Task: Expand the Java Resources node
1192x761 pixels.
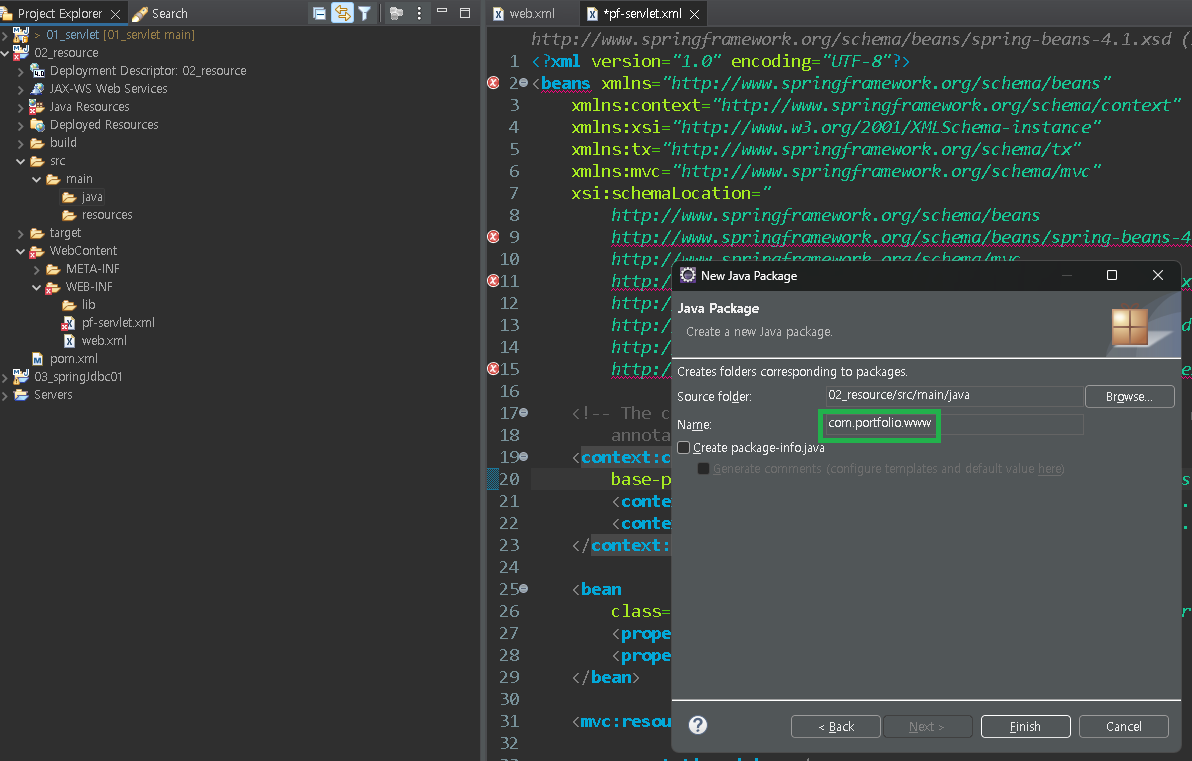Action: 21,107
